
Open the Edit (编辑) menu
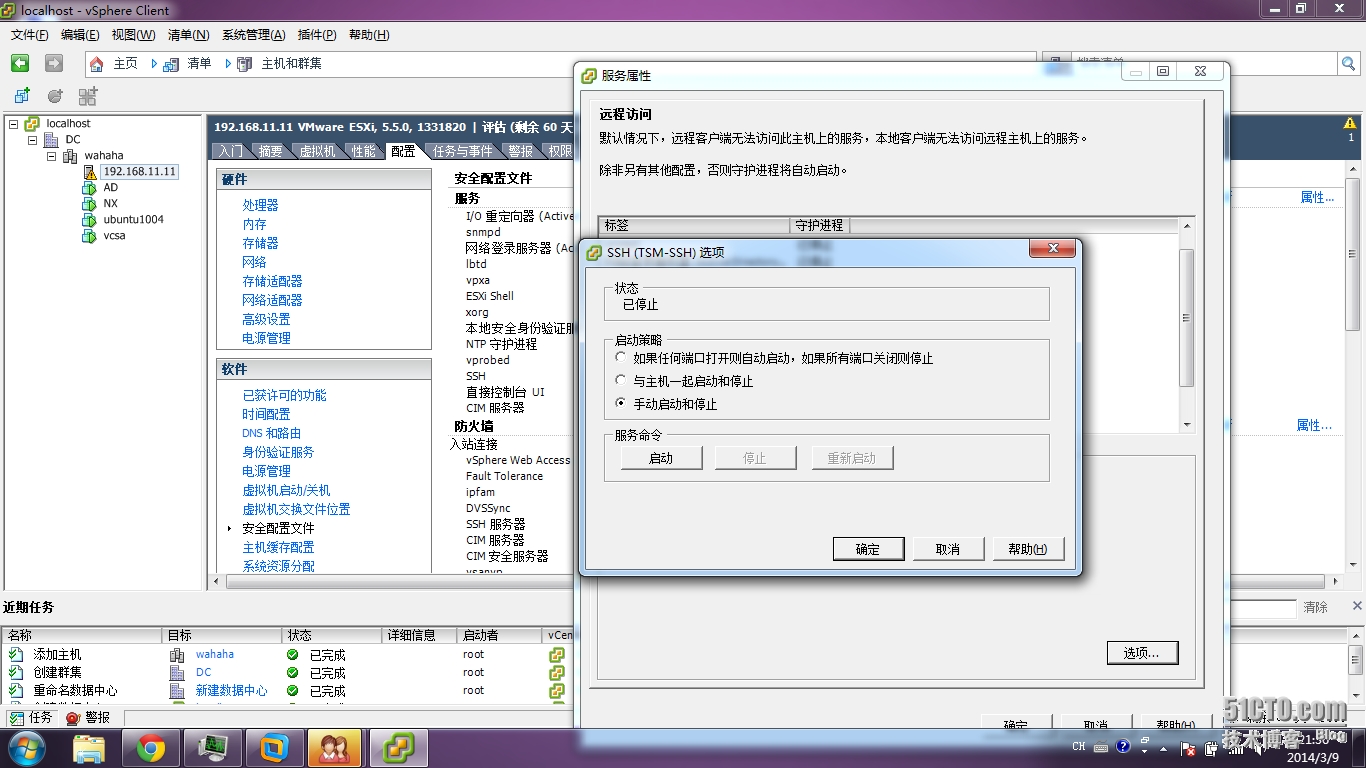tap(80, 35)
